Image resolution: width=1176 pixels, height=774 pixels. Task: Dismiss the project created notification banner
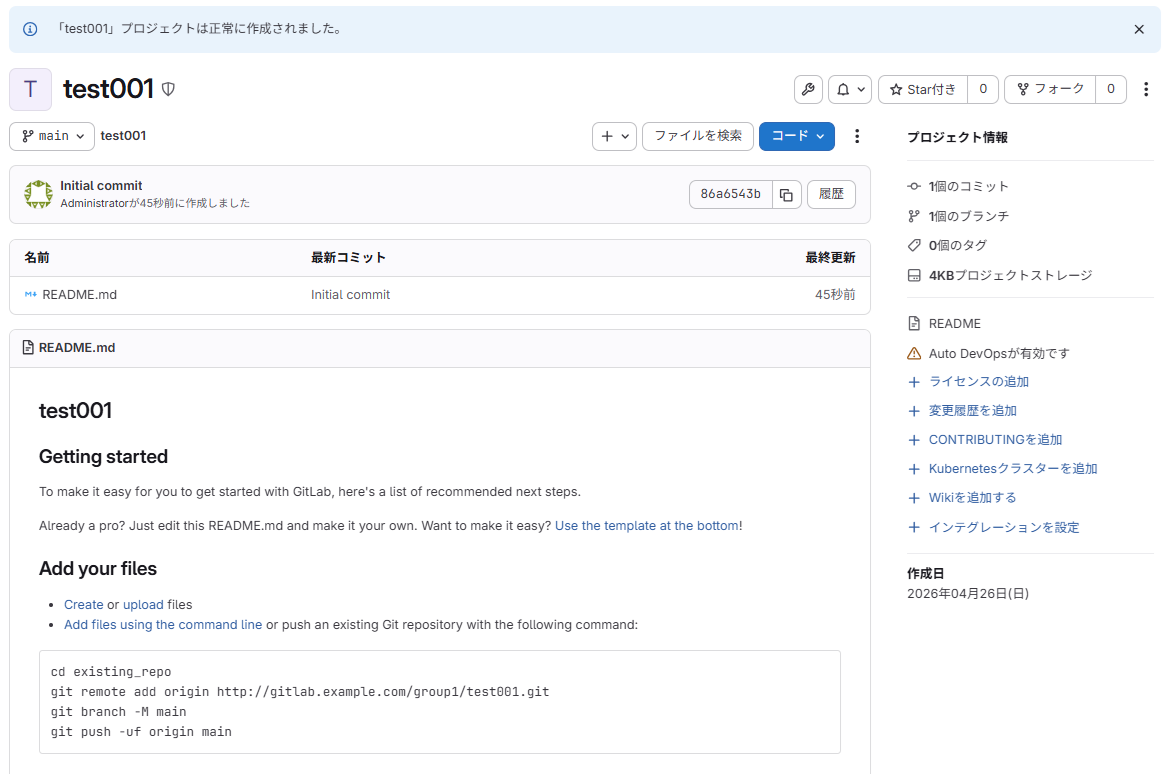coord(1139,30)
